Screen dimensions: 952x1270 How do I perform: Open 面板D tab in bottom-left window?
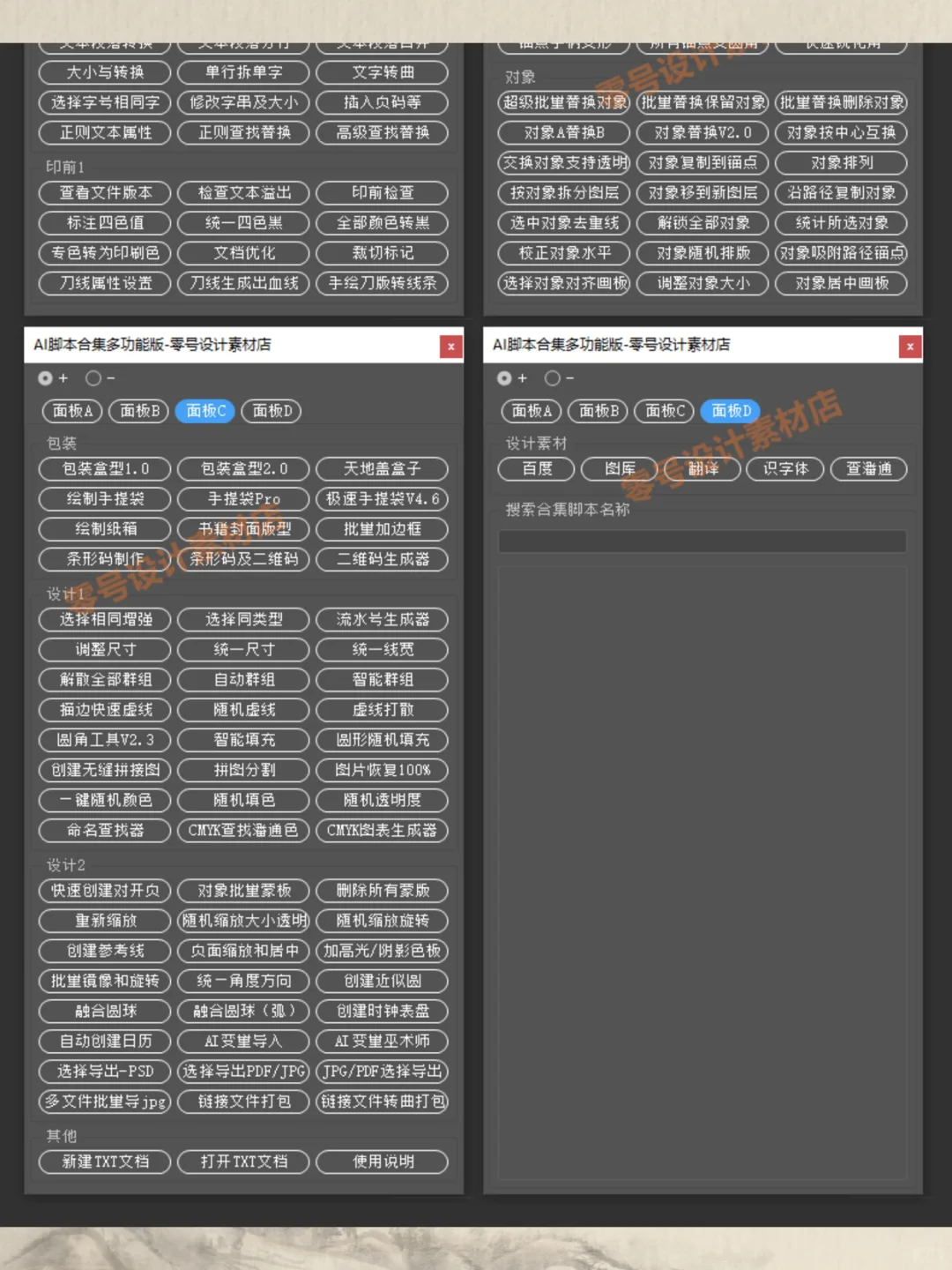pos(272,411)
